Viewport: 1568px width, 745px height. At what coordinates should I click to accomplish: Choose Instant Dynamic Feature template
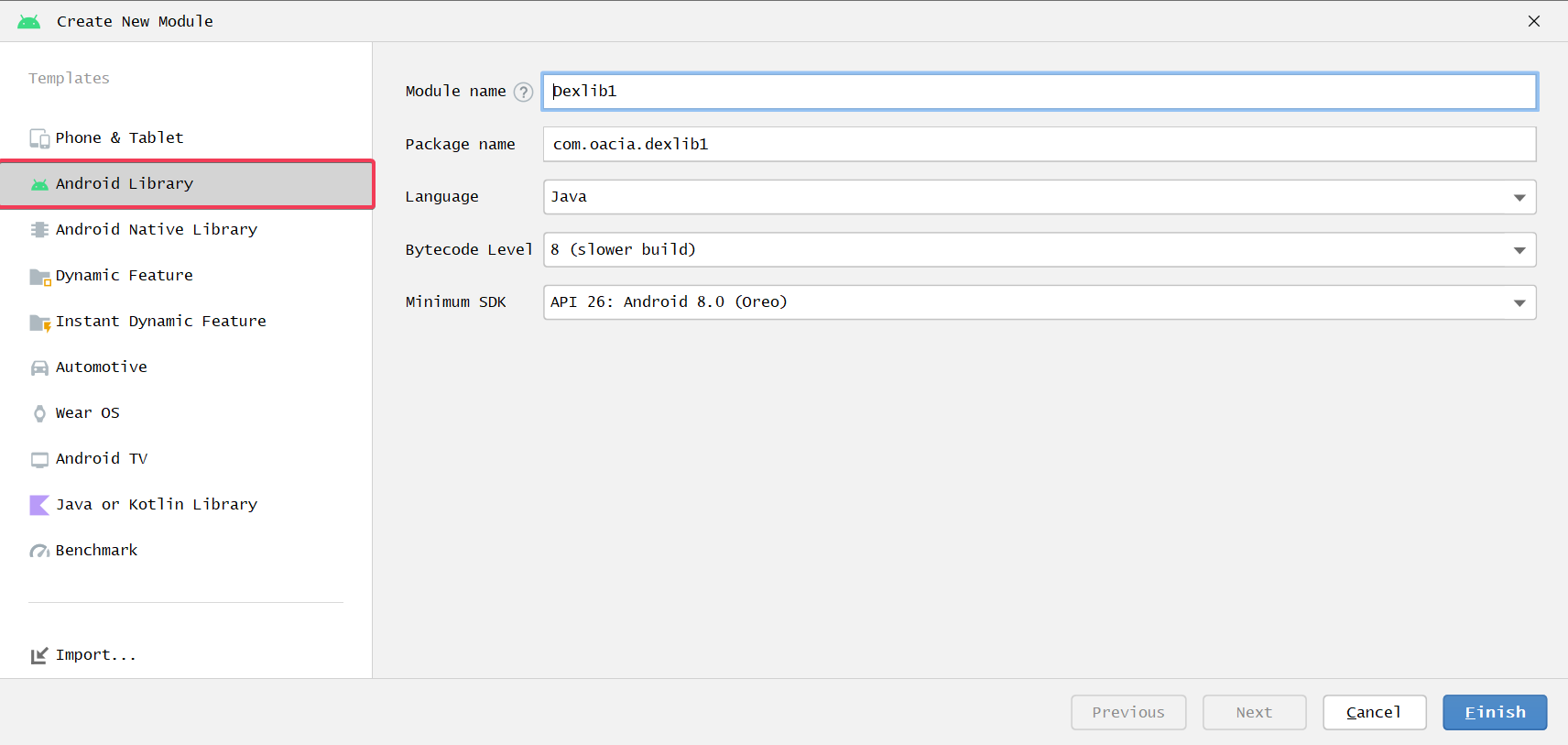[161, 322]
